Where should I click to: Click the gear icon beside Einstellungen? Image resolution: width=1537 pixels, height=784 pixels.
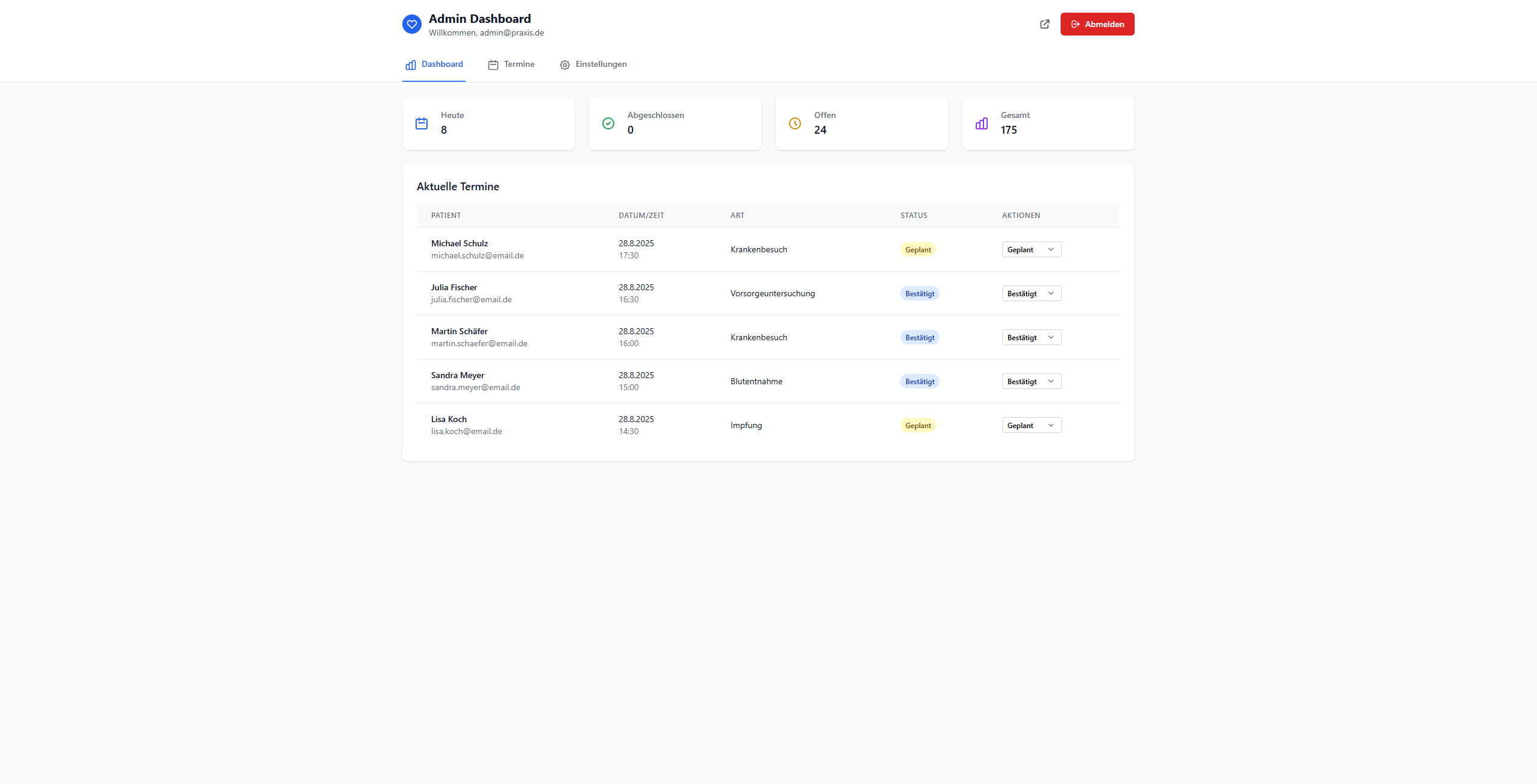[565, 64]
